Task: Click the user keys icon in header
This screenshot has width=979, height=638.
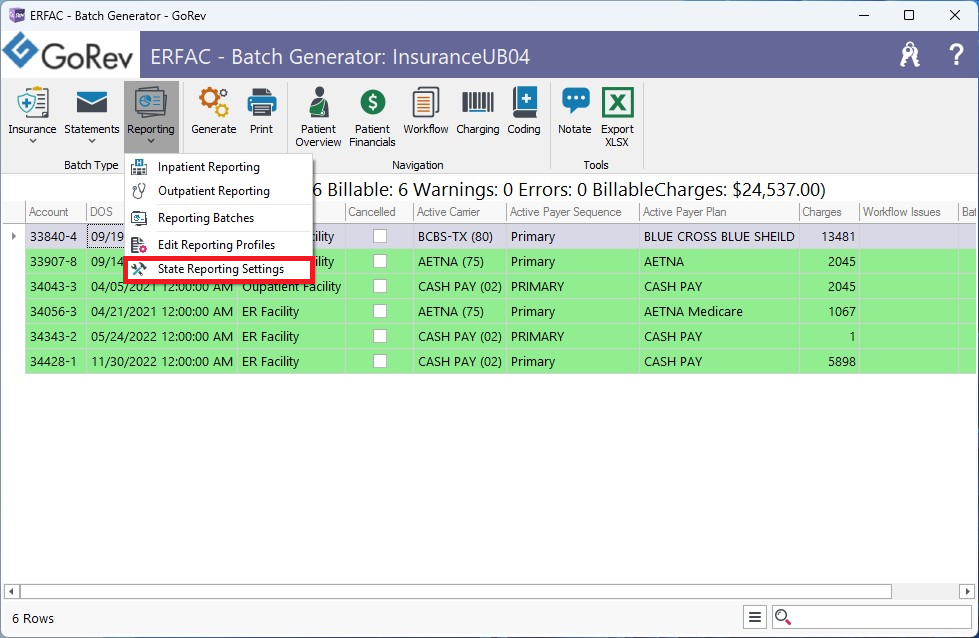Action: 910,55
